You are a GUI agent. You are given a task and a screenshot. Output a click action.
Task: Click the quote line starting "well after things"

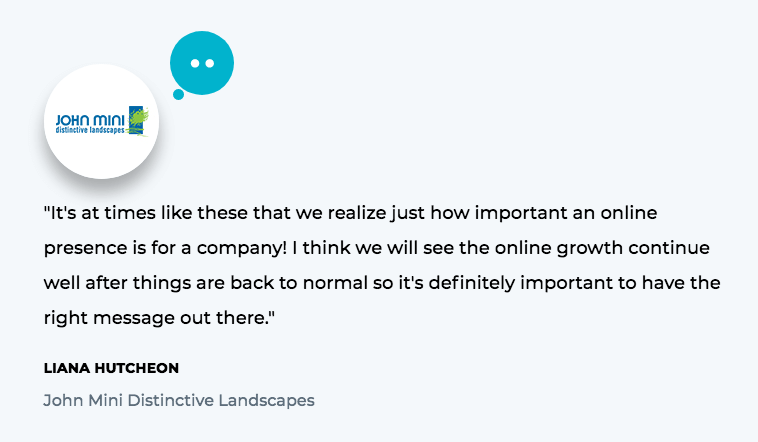(382, 283)
